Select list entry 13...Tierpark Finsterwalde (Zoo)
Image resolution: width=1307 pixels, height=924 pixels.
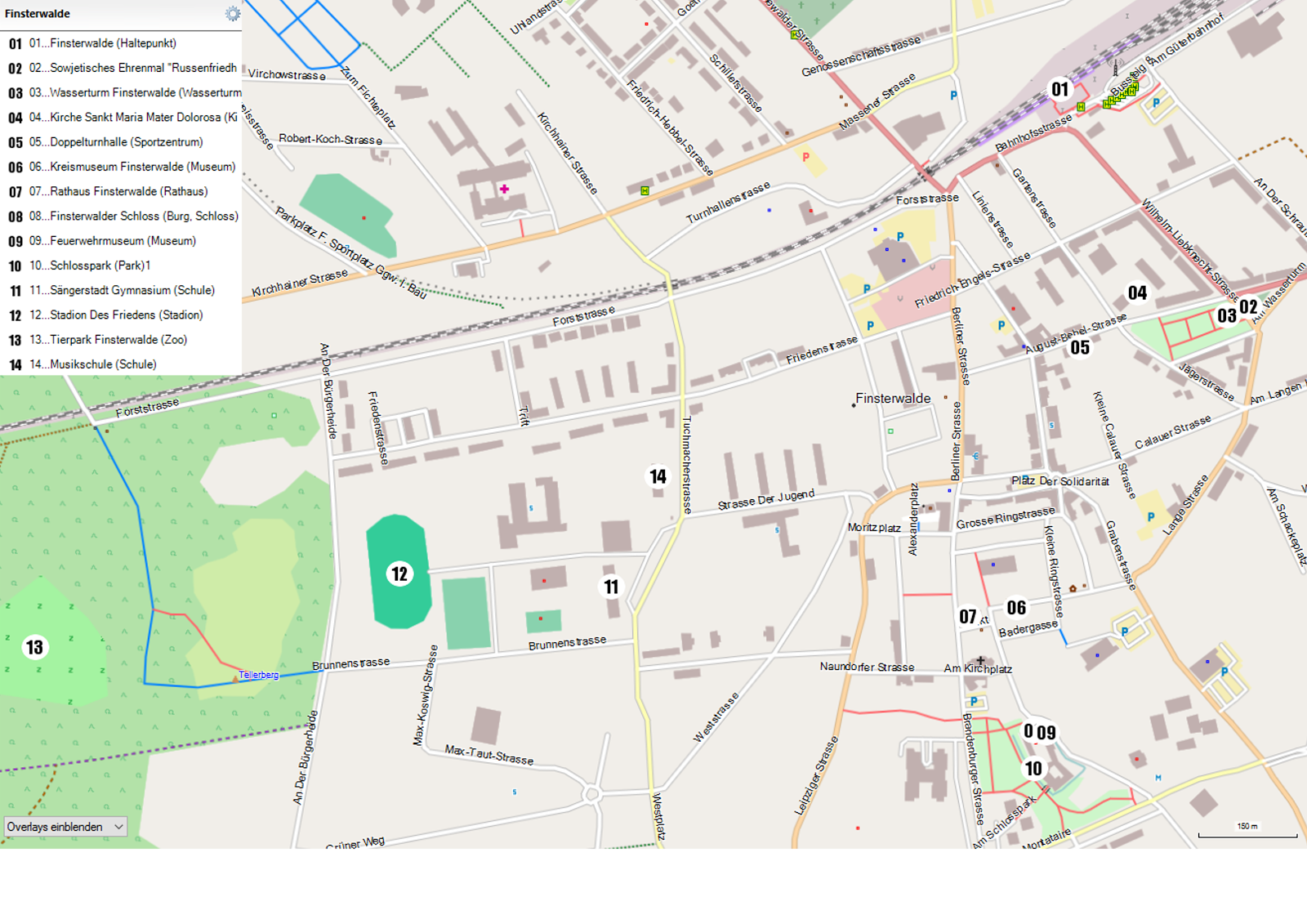pyautogui.click(x=121, y=340)
